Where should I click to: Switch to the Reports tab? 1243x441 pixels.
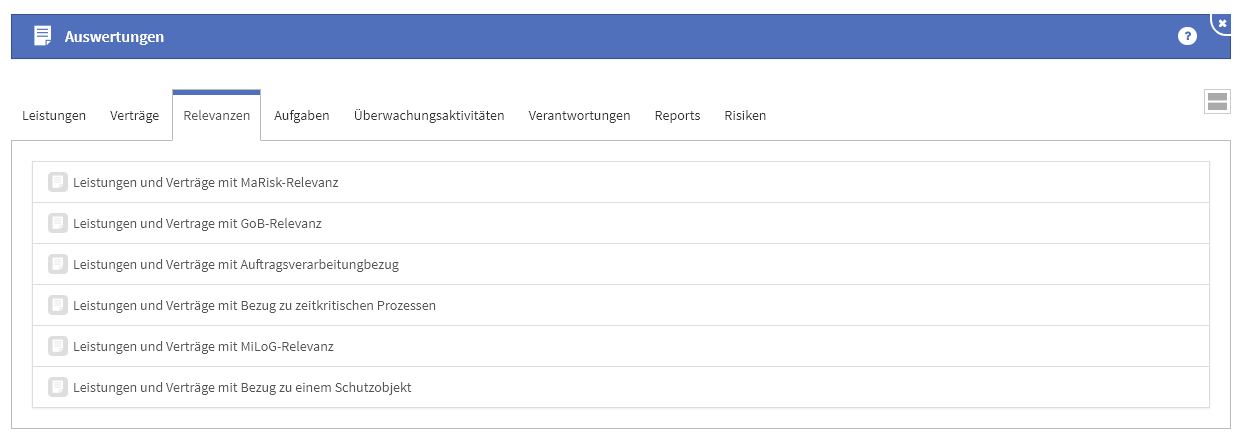tap(677, 116)
